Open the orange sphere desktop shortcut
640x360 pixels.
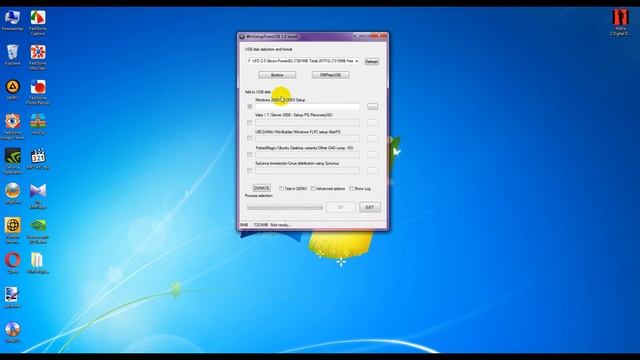pyautogui.click(x=12, y=193)
